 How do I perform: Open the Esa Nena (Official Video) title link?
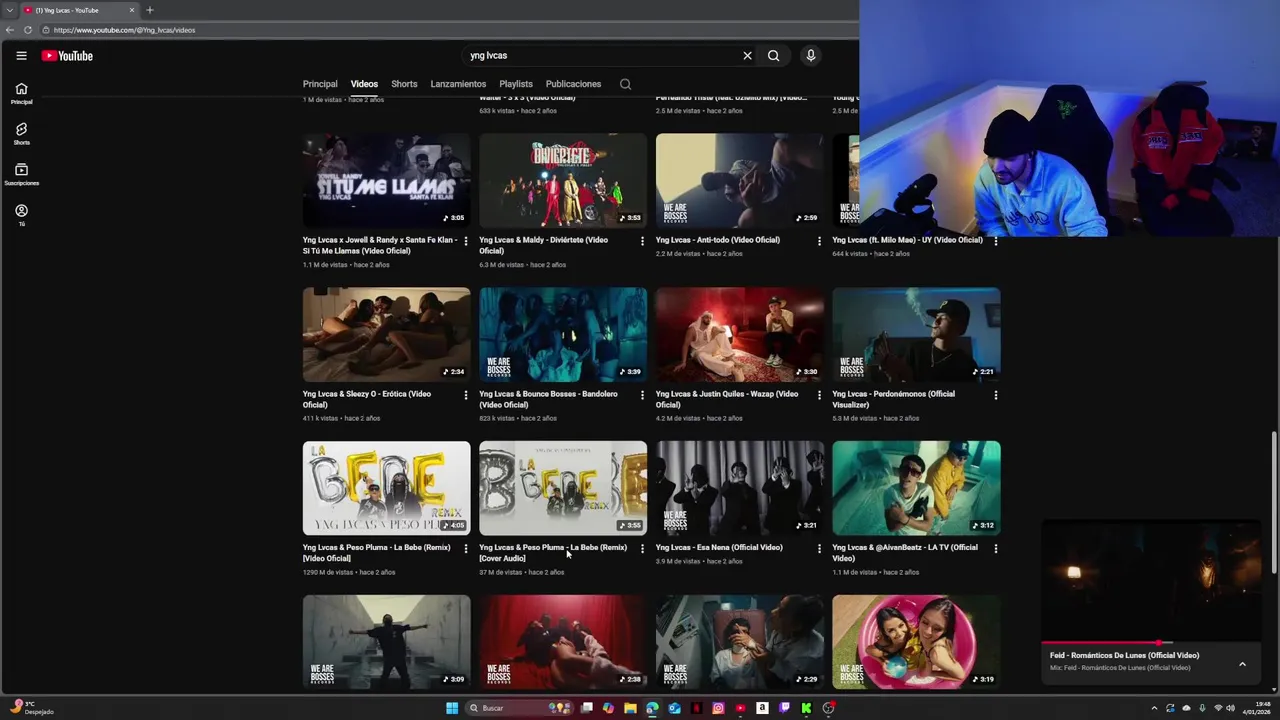[719, 547]
